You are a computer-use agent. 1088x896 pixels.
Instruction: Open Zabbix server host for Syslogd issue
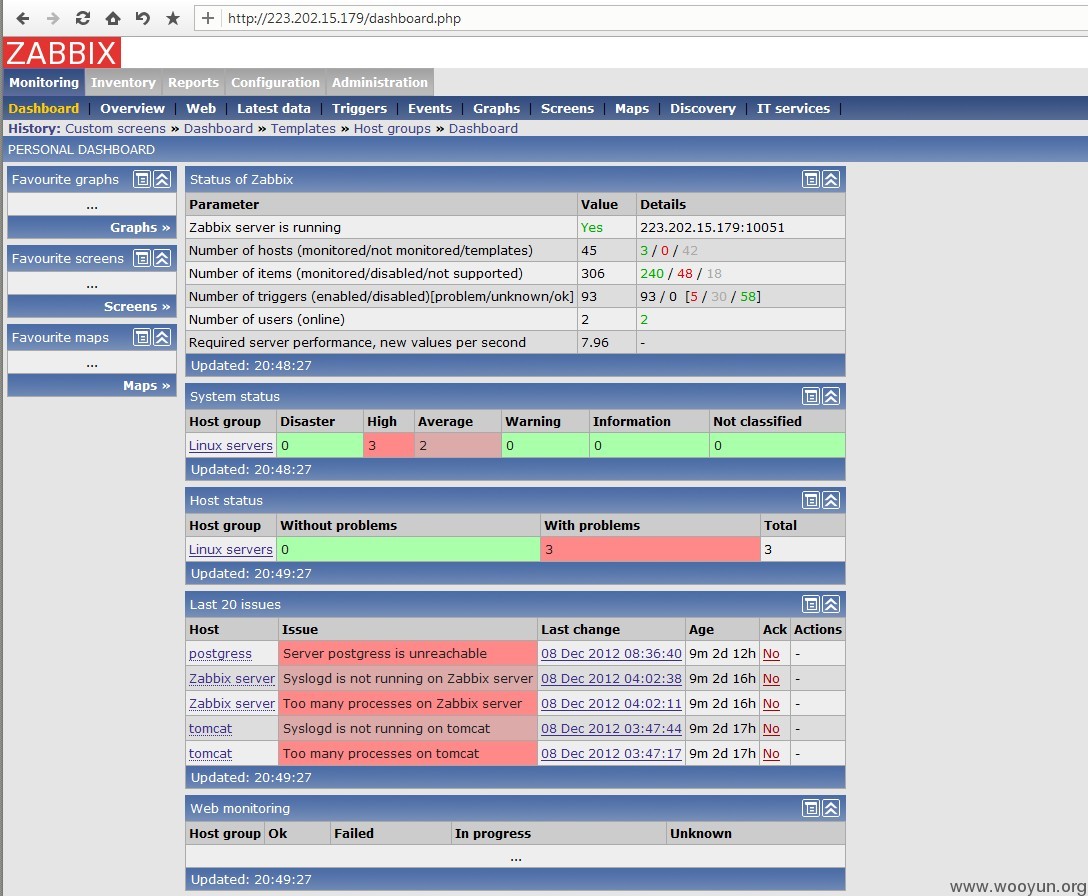[x=232, y=679]
